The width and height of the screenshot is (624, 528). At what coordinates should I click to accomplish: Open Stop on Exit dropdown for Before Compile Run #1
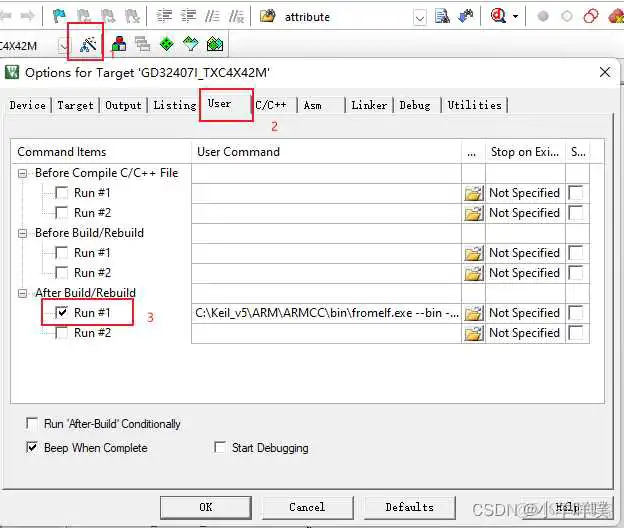[x=525, y=193]
